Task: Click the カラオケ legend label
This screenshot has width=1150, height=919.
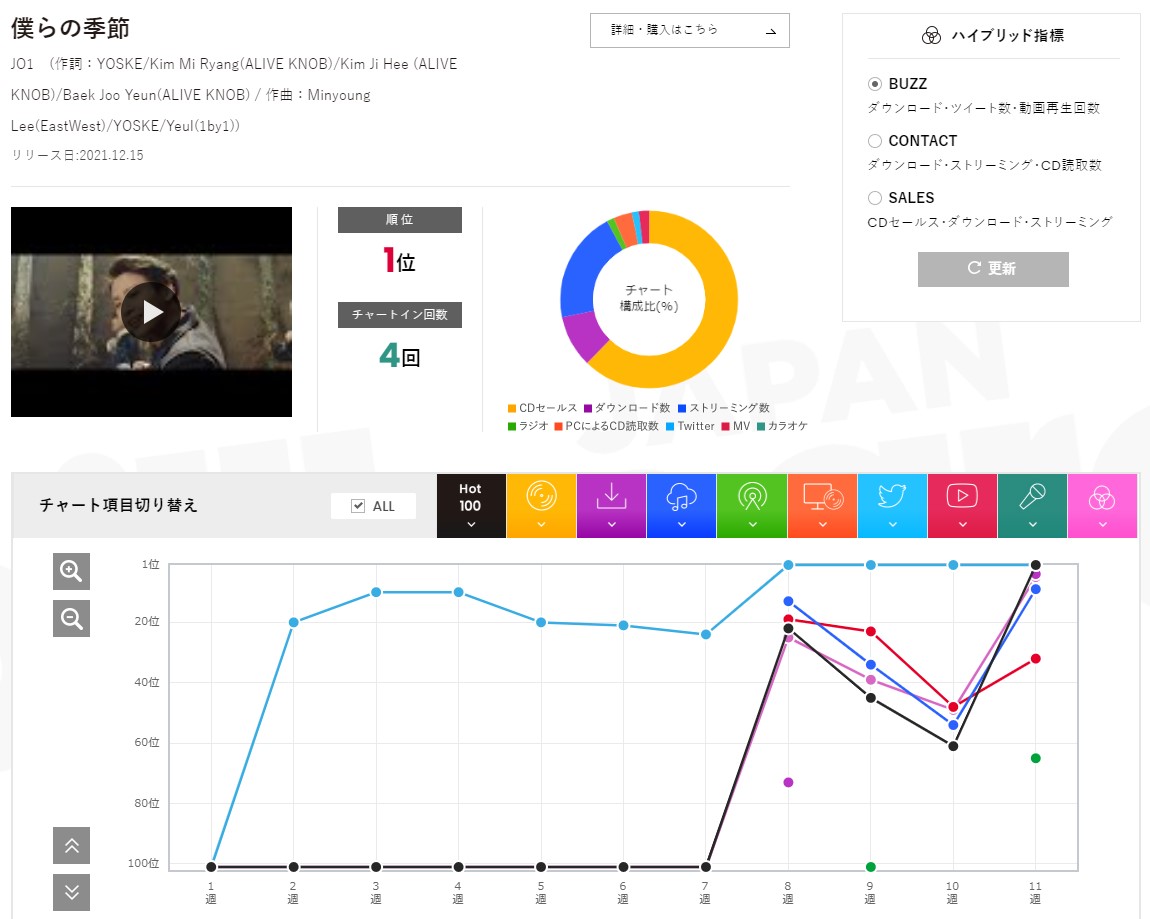Action: [787, 426]
